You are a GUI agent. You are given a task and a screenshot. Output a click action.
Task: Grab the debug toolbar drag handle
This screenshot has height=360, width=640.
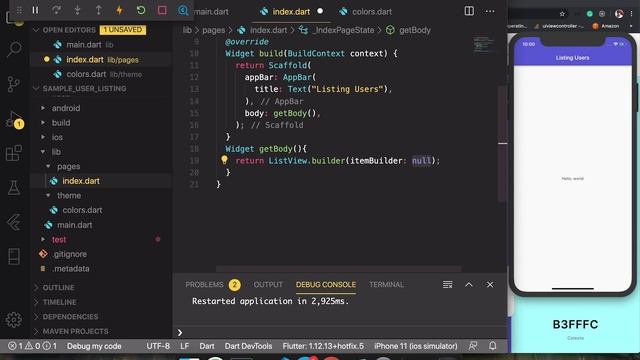(19, 10)
